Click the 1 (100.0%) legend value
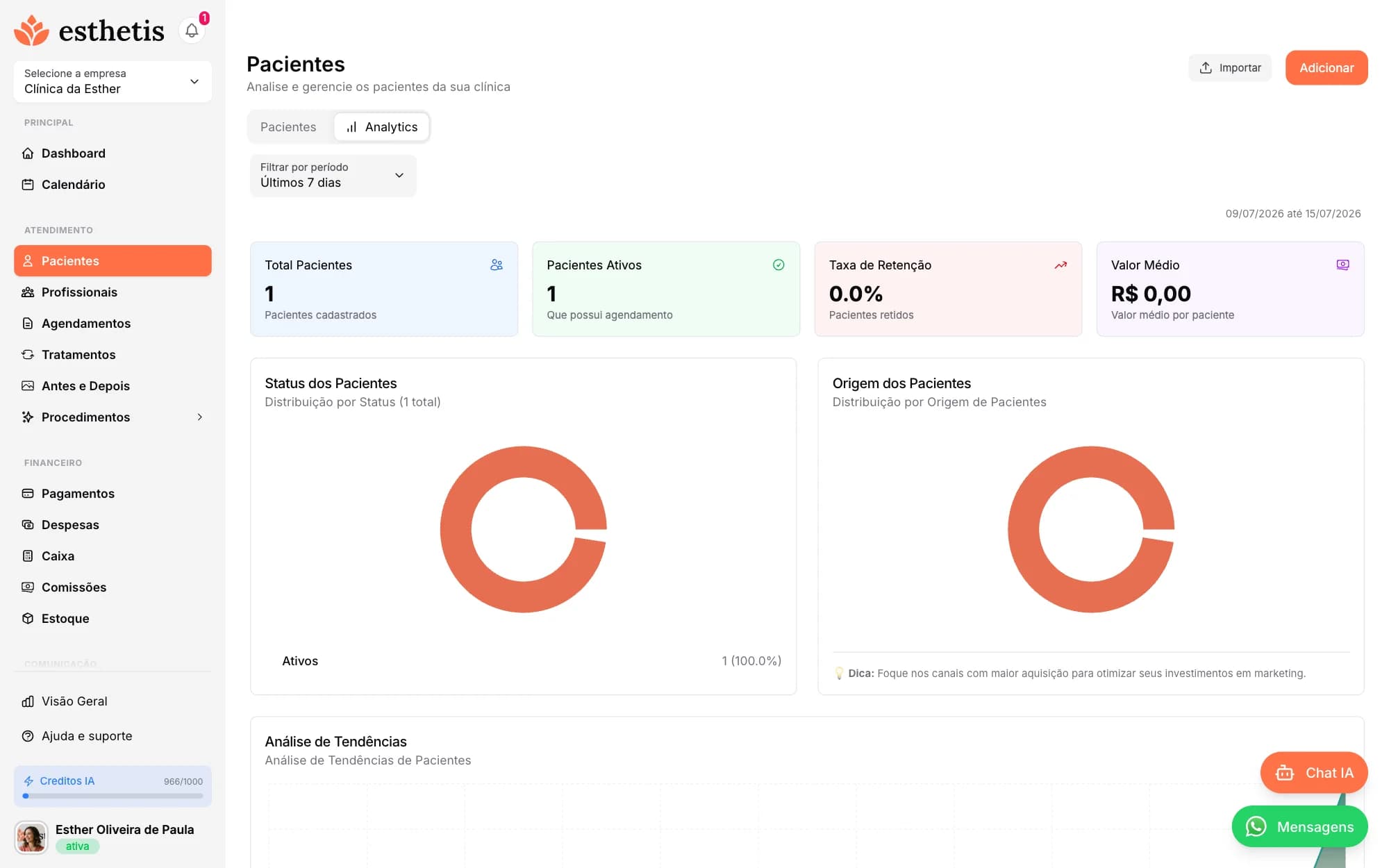Viewport: 1389px width, 868px height. pyautogui.click(x=751, y=661)
